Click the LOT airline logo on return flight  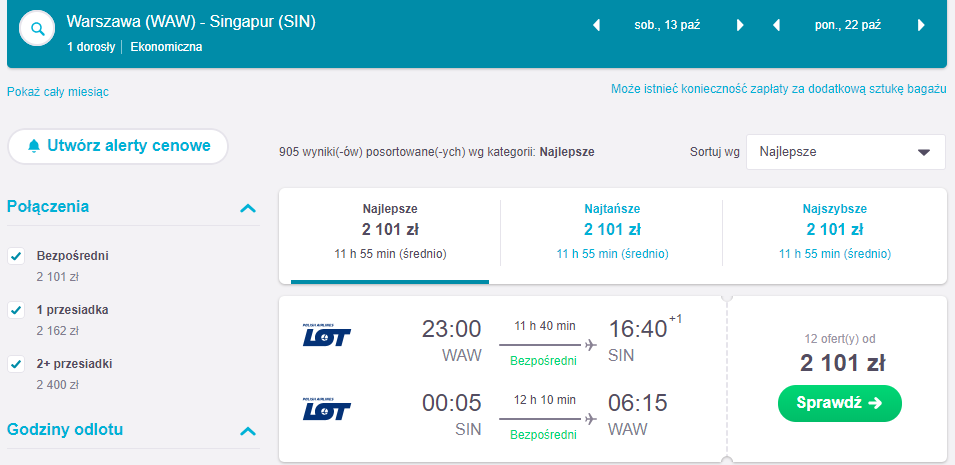326,411
